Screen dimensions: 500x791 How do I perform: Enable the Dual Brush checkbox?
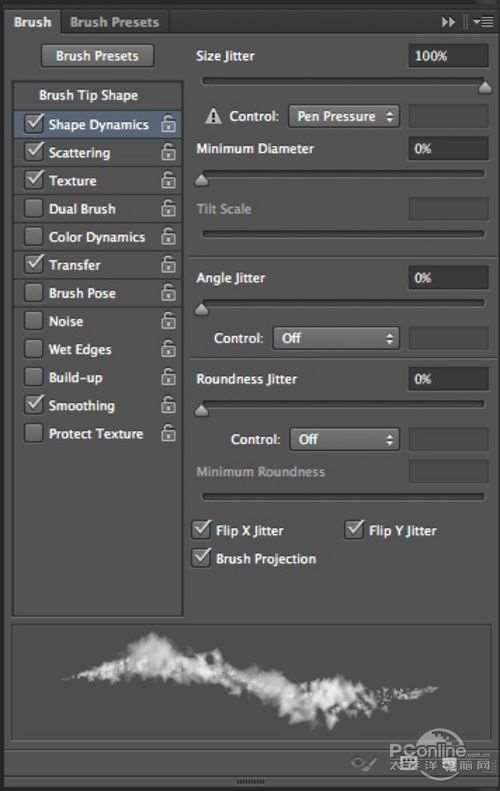(x=34, y=208)
